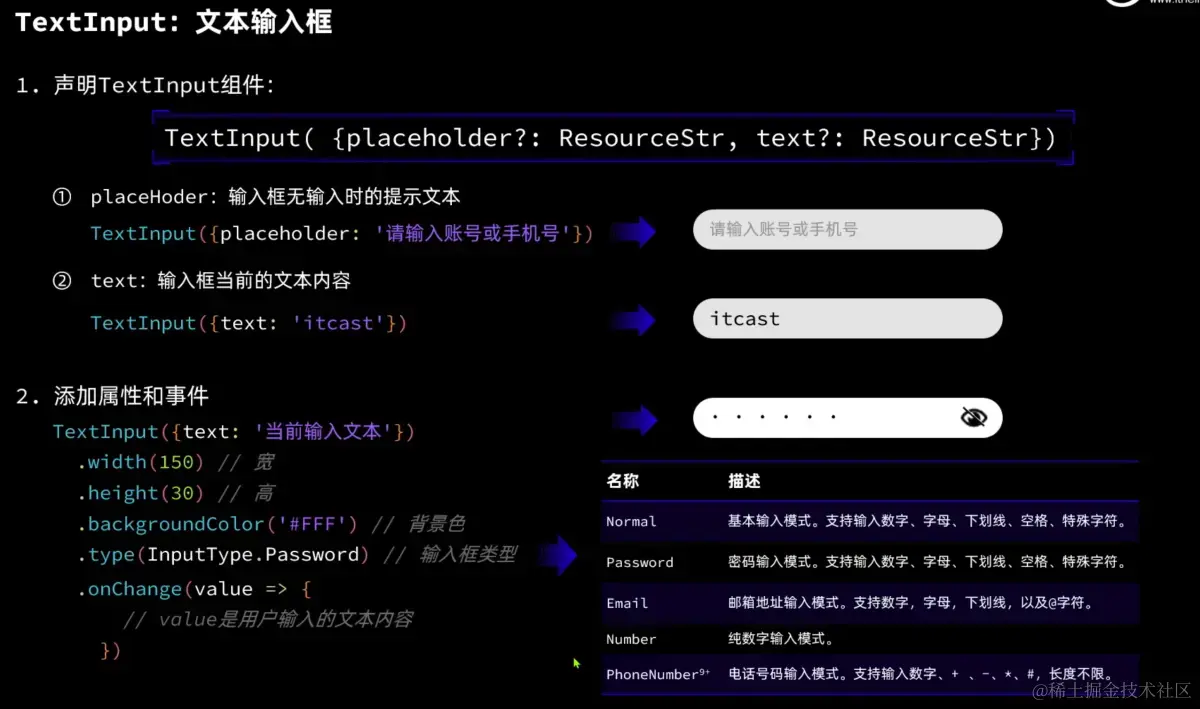Click the comment // 背景色
Screen dimensions: 1200x709
coord(418,524)
